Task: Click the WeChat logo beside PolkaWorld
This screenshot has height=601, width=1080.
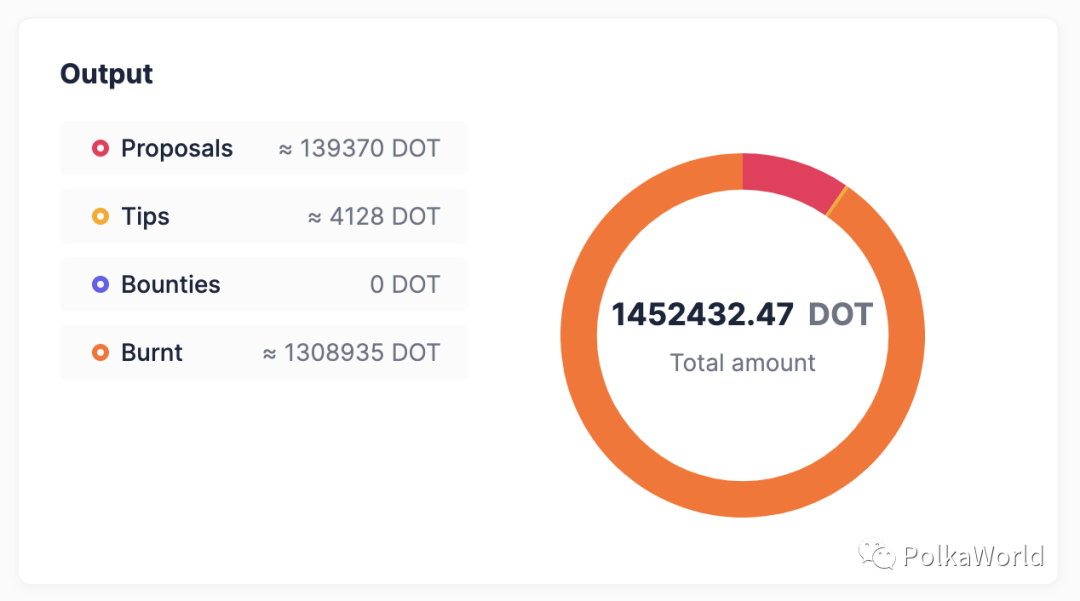Action: pyautogui.click(x=877, y=556)
